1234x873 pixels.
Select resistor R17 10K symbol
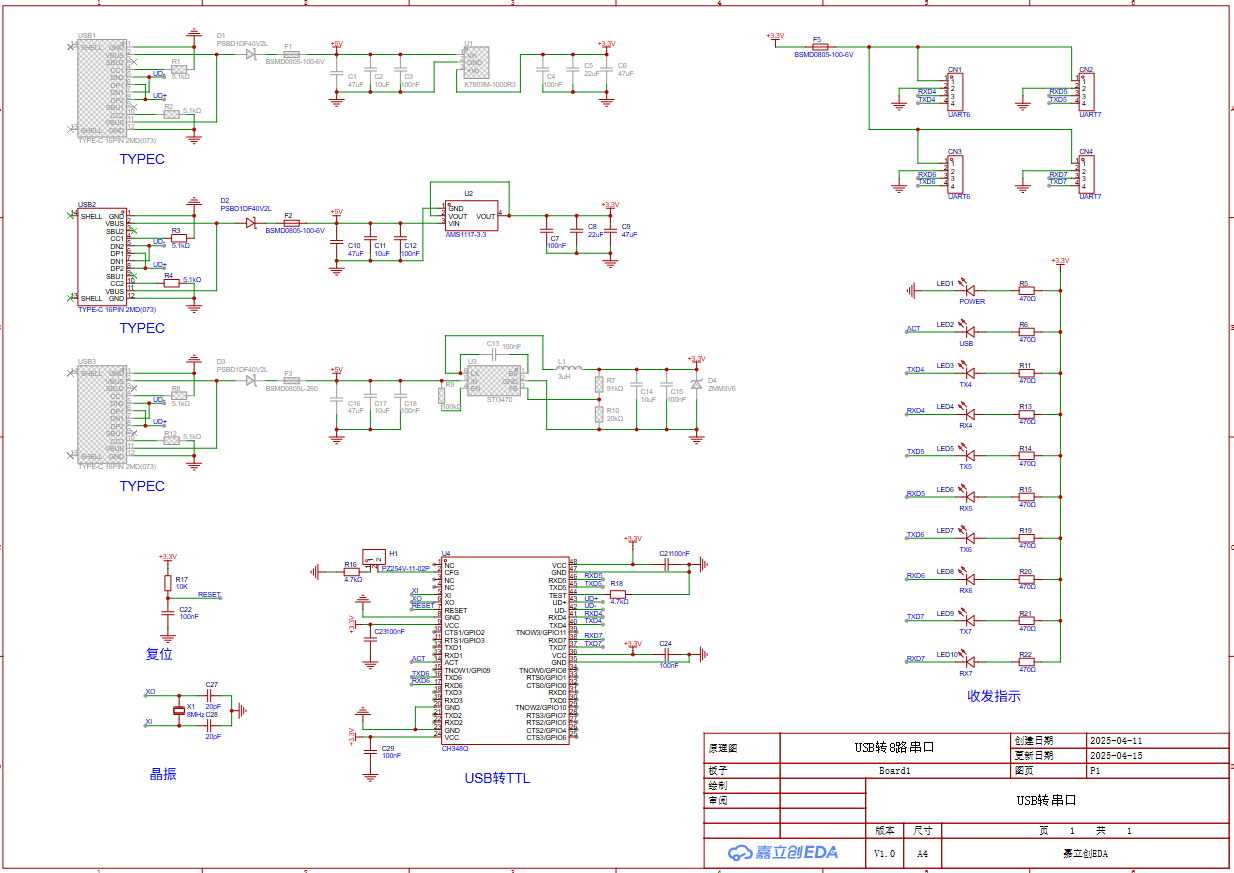point(167,584)
